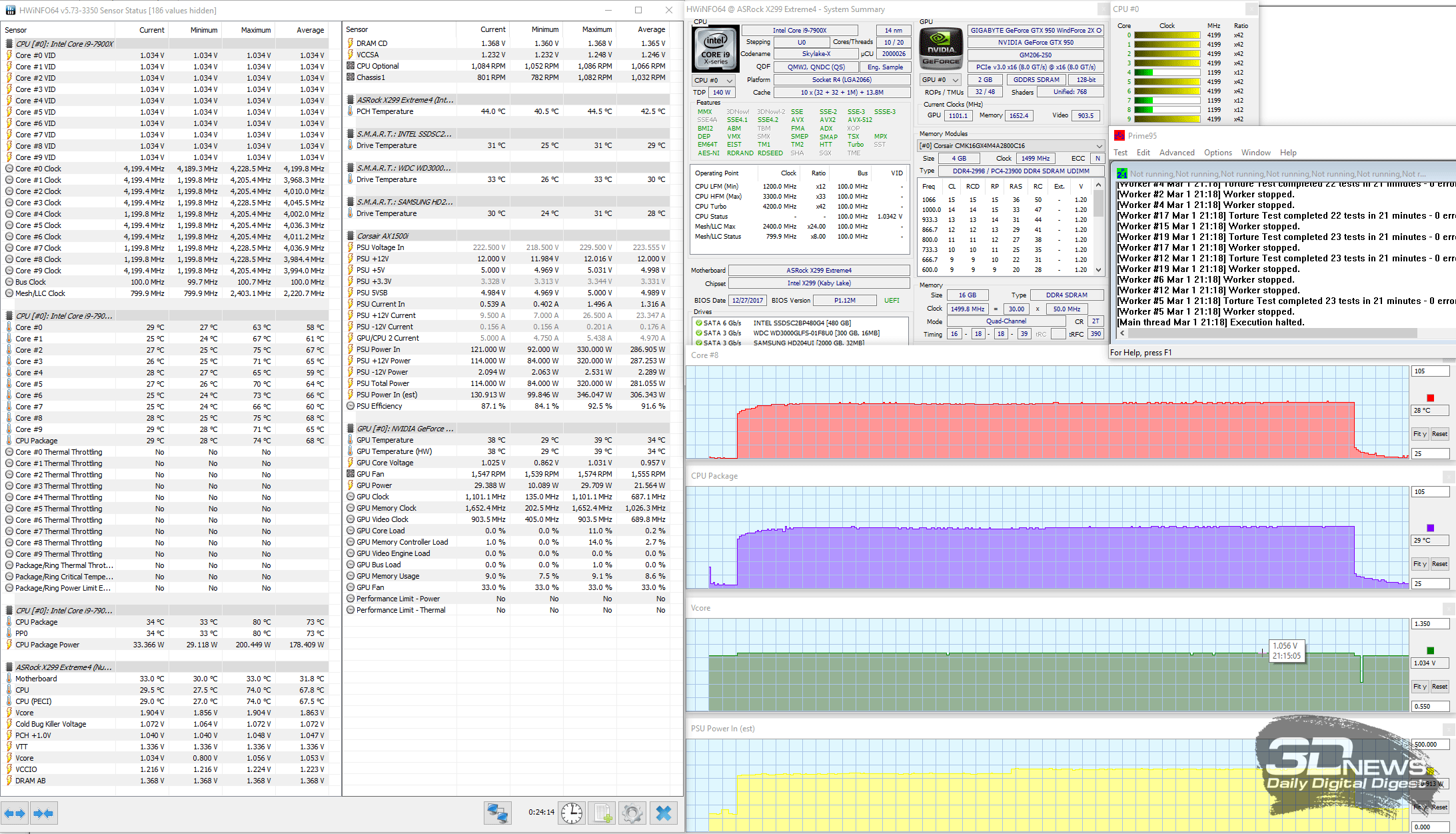1456x834 pixels.
Task: Select the CPU Package Power sensor row
Action: click(x=165, y=645)
